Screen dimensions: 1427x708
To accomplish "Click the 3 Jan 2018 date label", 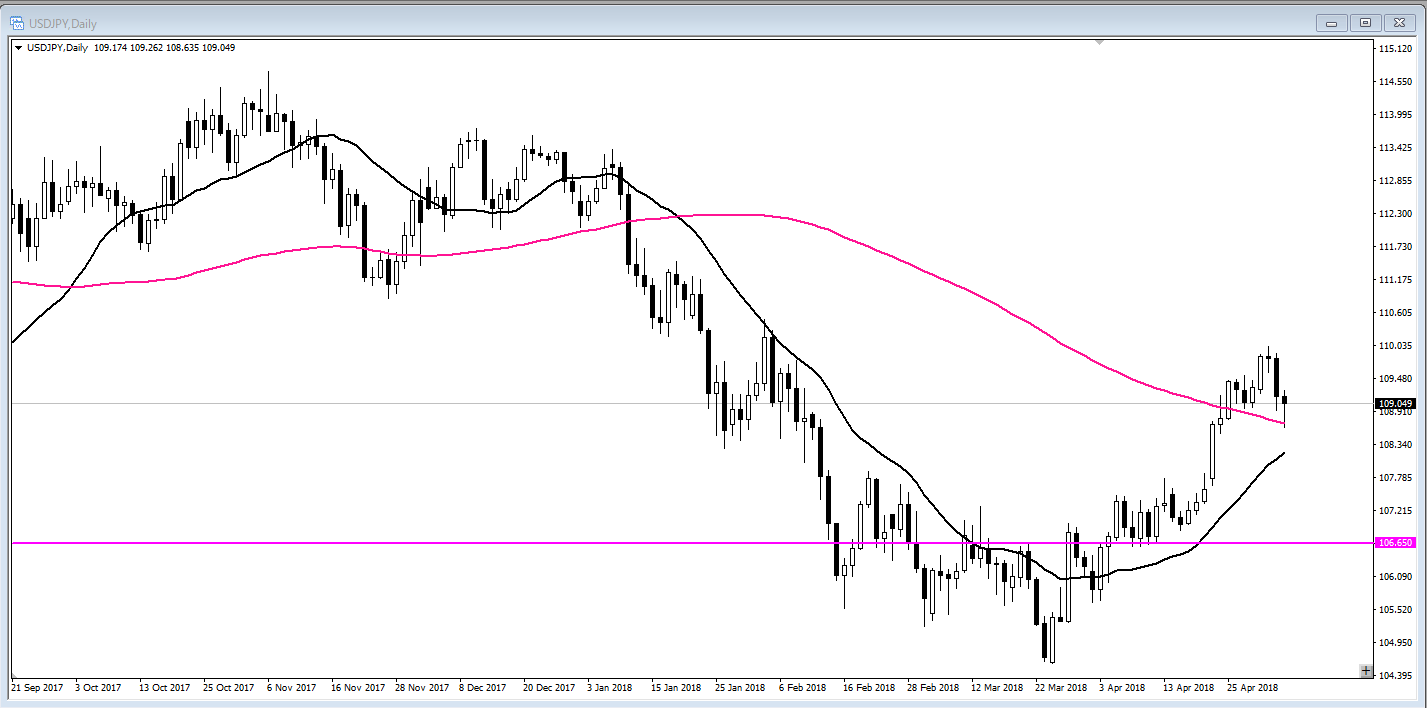I will point(610,688).
